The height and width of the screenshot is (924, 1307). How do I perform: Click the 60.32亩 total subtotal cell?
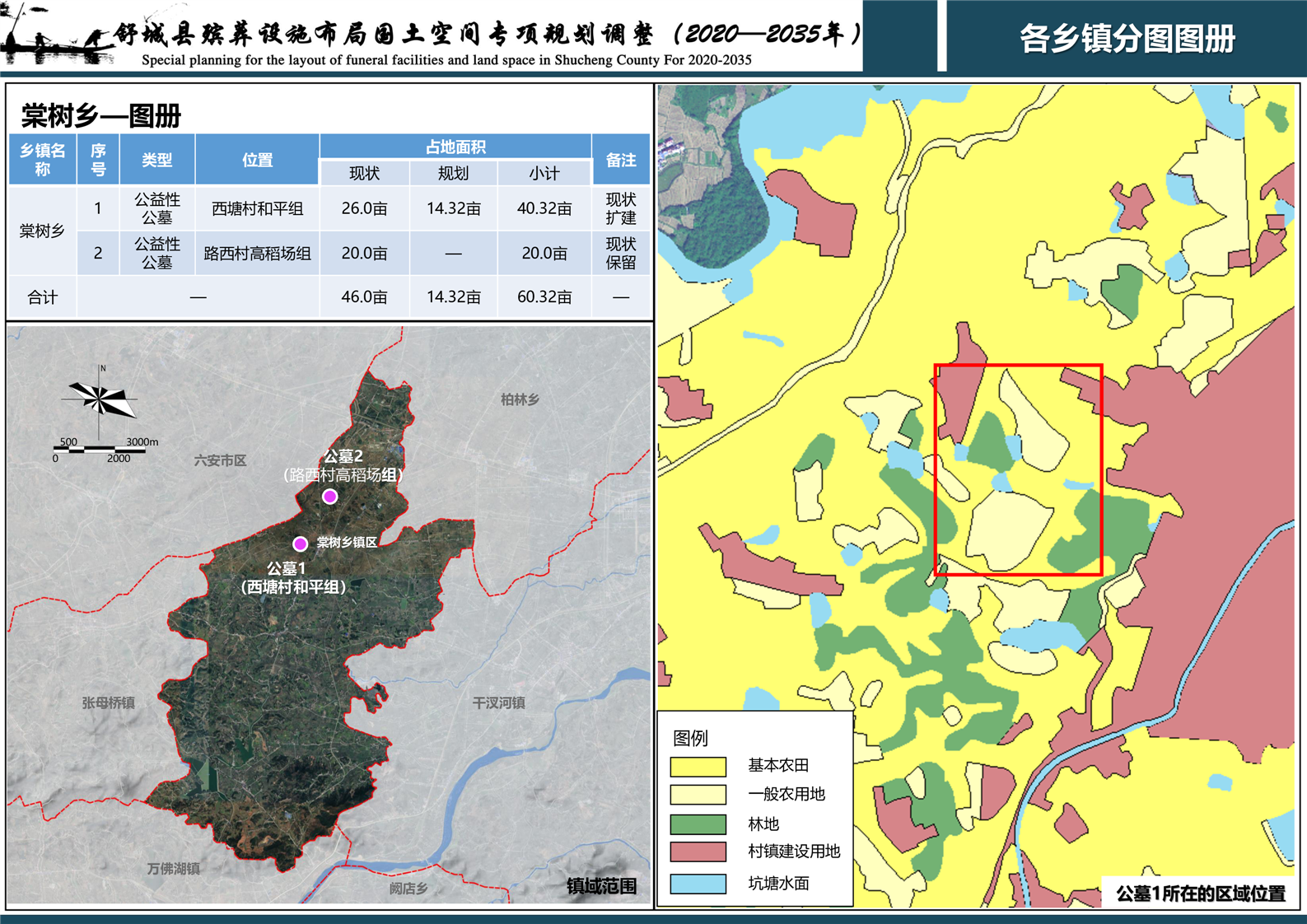point(544,297)
